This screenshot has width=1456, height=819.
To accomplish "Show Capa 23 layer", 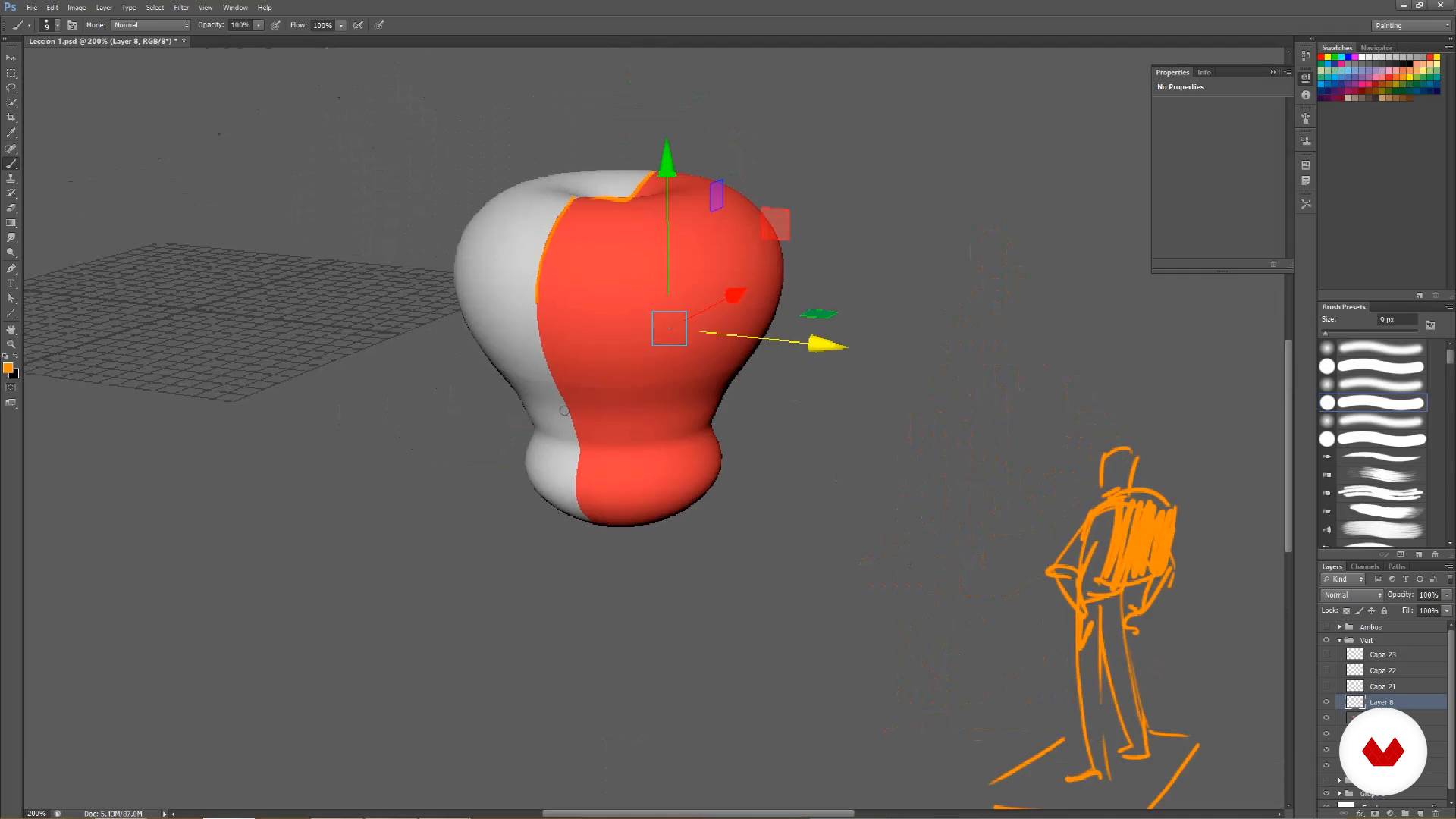I will pyautogui.click(x=1326, y=654).
